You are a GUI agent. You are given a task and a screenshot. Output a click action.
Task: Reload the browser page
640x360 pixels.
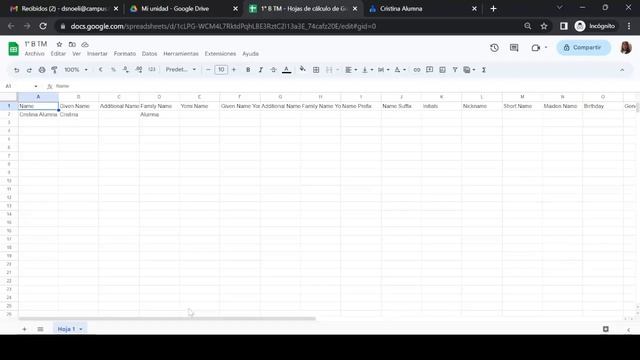tap(43, 26)
